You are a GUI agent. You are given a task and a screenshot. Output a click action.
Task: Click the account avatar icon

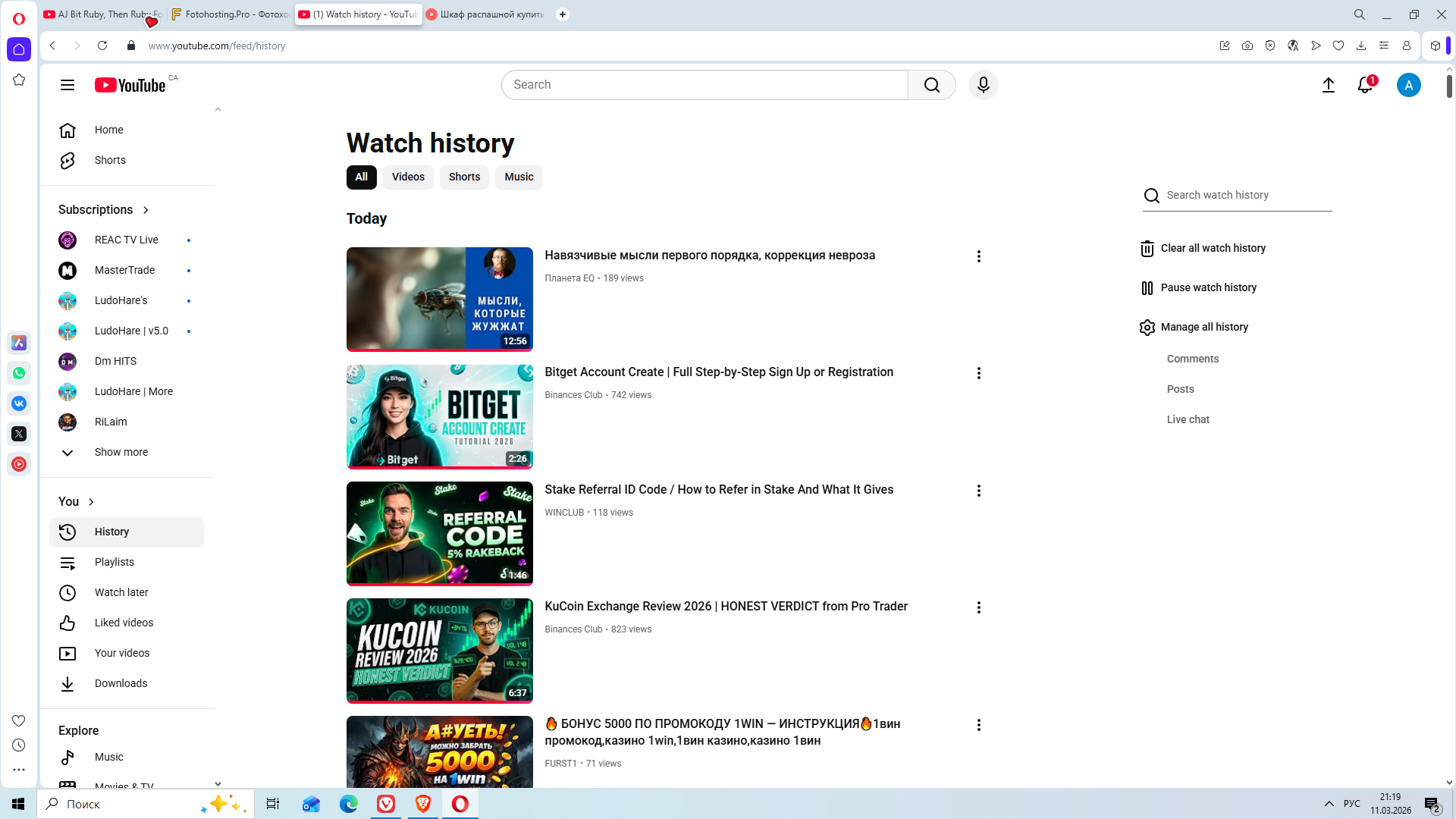coord(1408,85)
